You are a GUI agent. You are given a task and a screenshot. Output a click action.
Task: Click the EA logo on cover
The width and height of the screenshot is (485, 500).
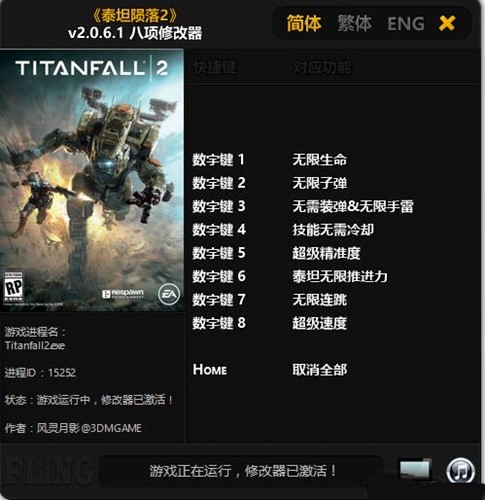(x=169, y=294)
